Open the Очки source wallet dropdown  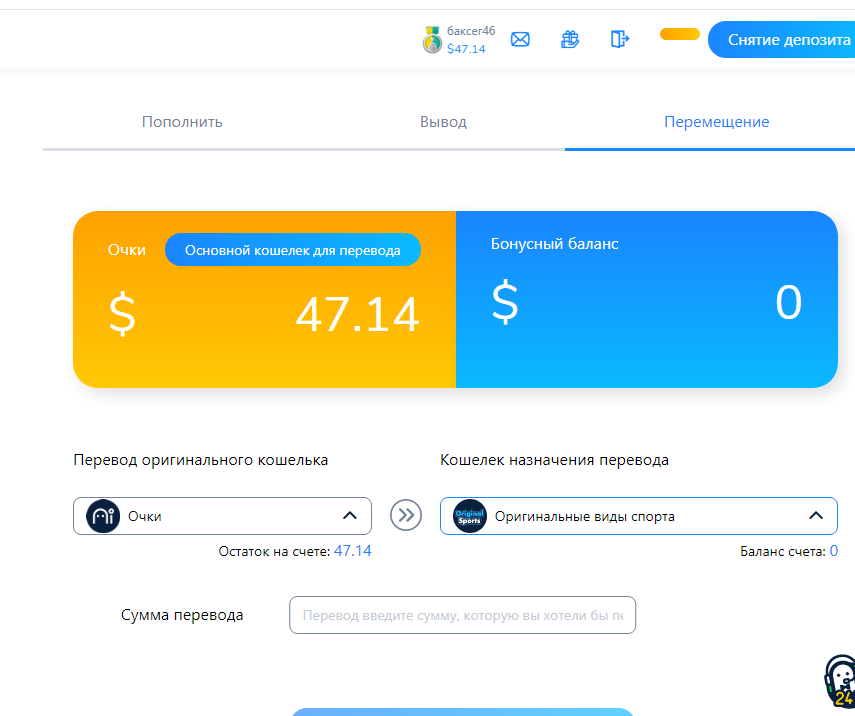(x=222, y=516)
